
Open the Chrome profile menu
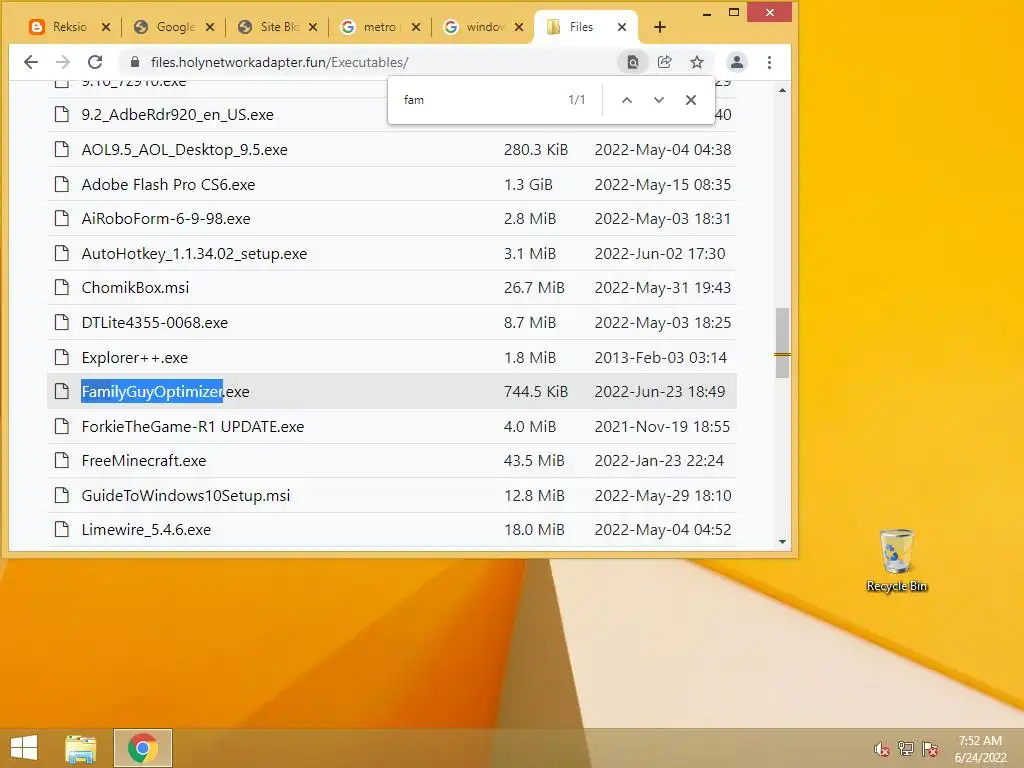click(x=737, y=62)
